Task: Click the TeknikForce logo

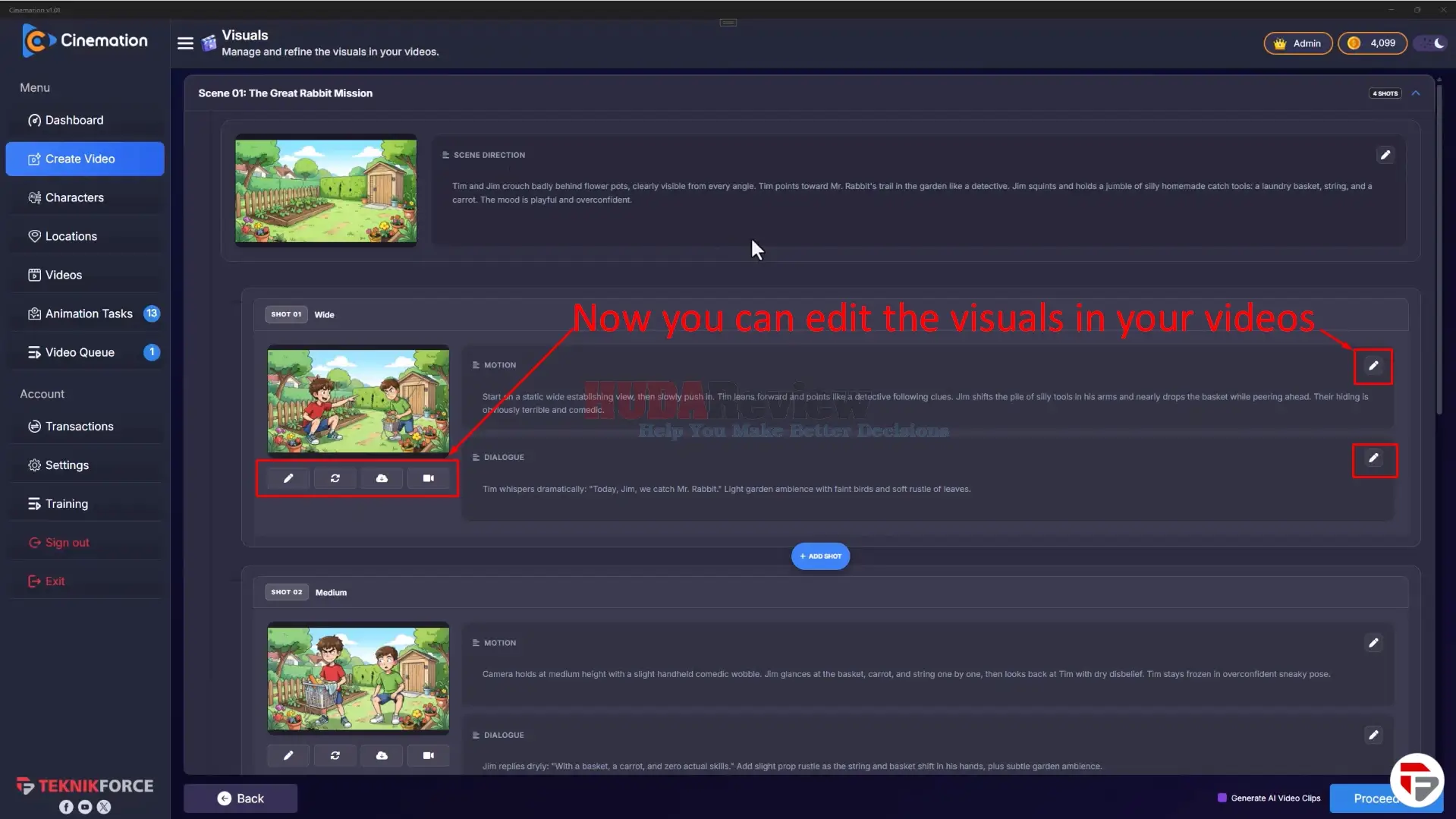Action: pyautogui.click(x=85, y=786)
